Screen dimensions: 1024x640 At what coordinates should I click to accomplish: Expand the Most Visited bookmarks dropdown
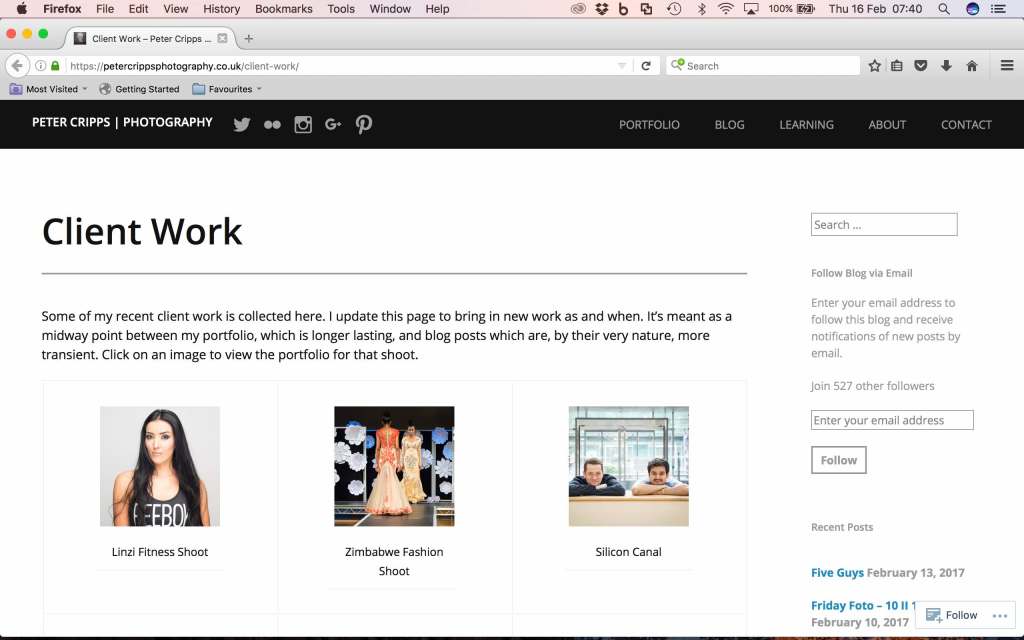48,88
